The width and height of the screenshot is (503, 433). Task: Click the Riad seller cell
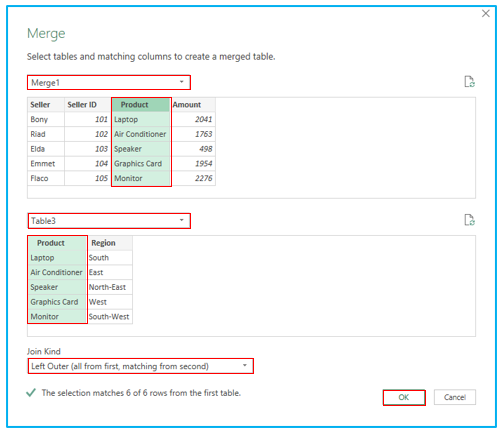click(46, 134)
